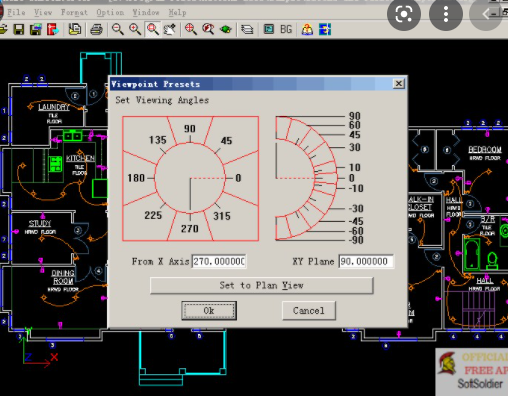
Task: Click the XY Plane input field
Action: point(366,261)
